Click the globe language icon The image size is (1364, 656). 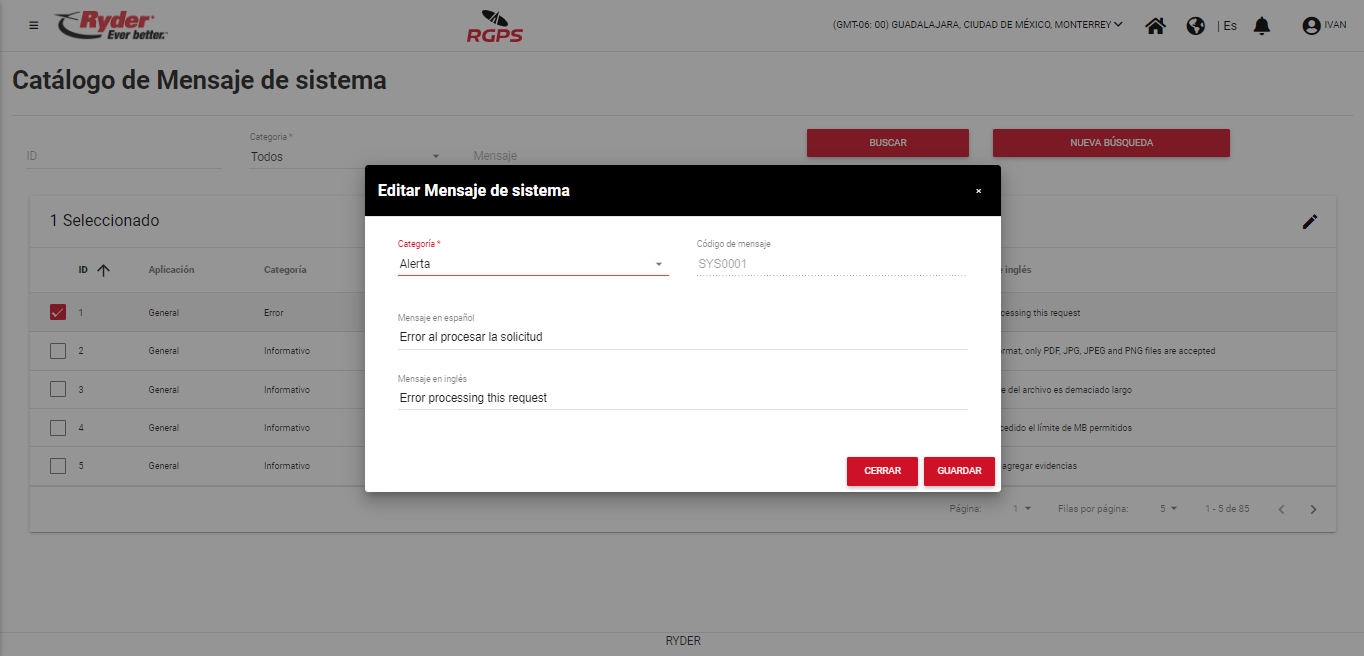[x=1195, y=26]
